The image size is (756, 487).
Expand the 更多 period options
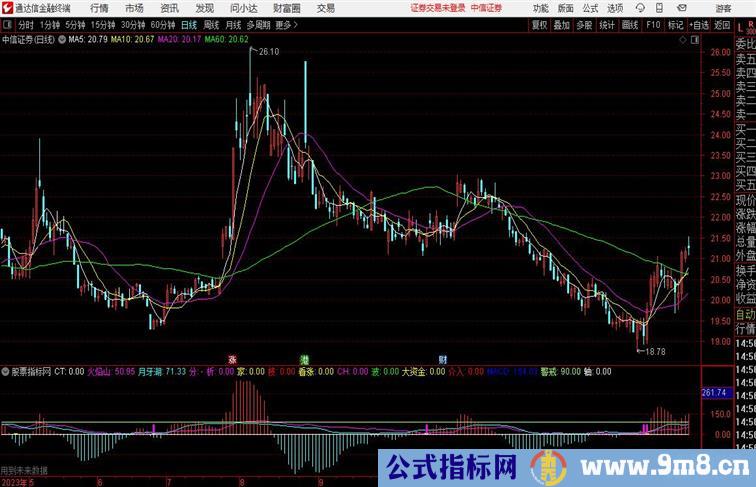pos(286,24)
